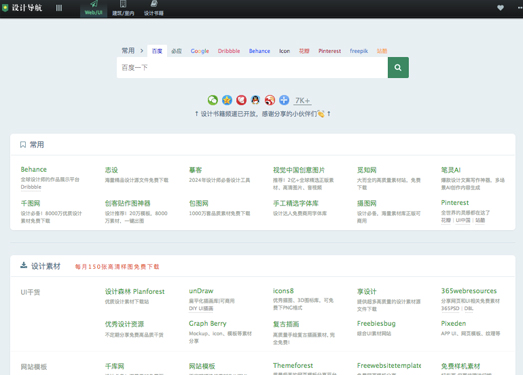Open the 设计森林 Planforest link
This screenshot has height=375, width=523.
tap(135, 291)
